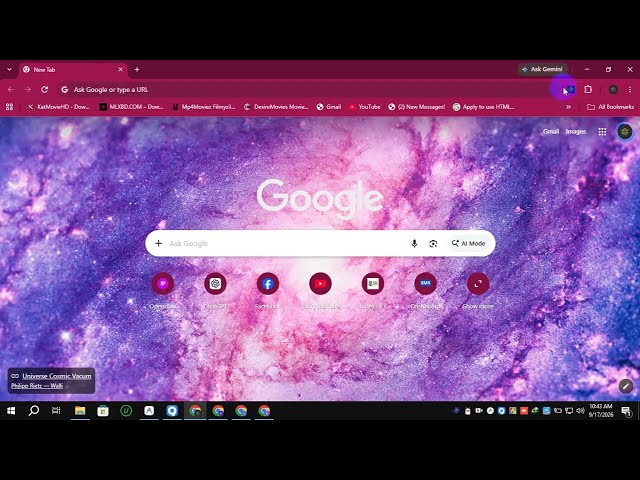Adjust volume from speaker tray icon
This screenshot has width=640, height=480.
click(580, 411)
